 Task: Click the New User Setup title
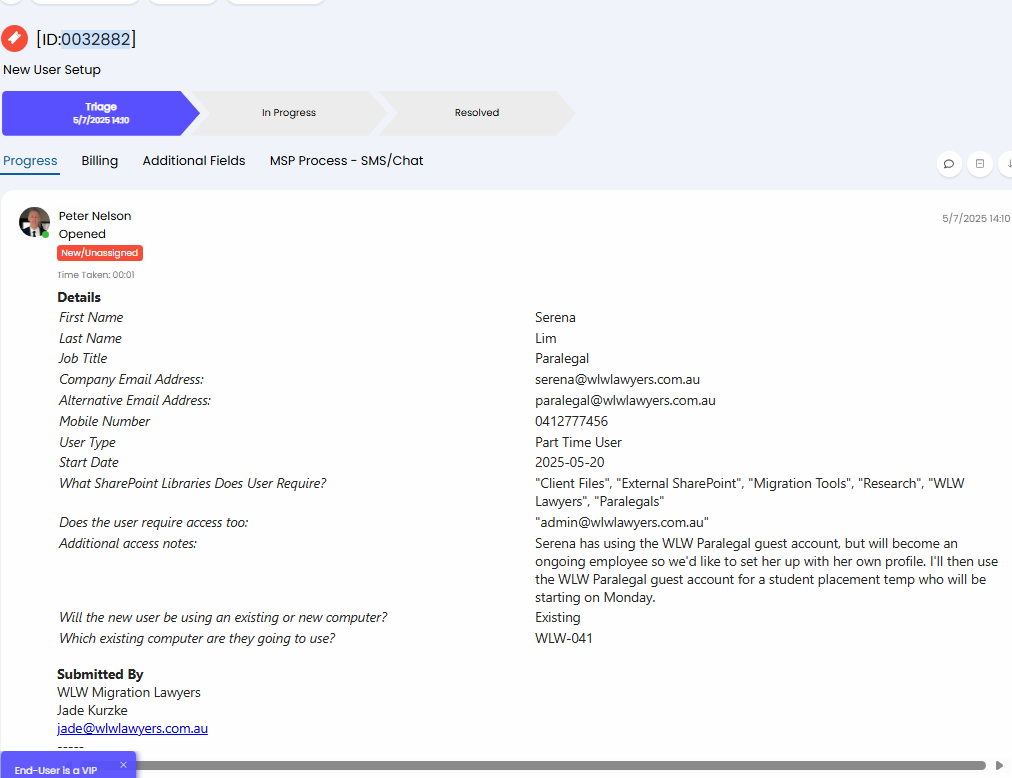point(52,70)
